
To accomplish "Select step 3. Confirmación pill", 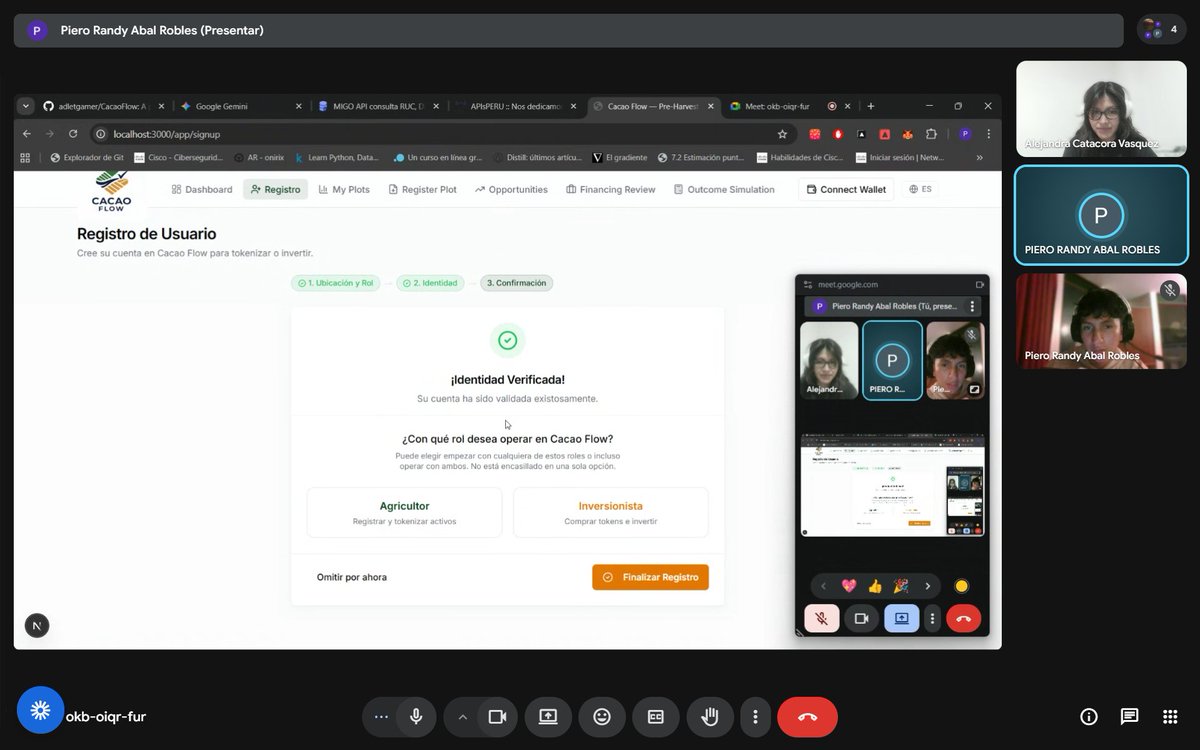I will (516, 283).
